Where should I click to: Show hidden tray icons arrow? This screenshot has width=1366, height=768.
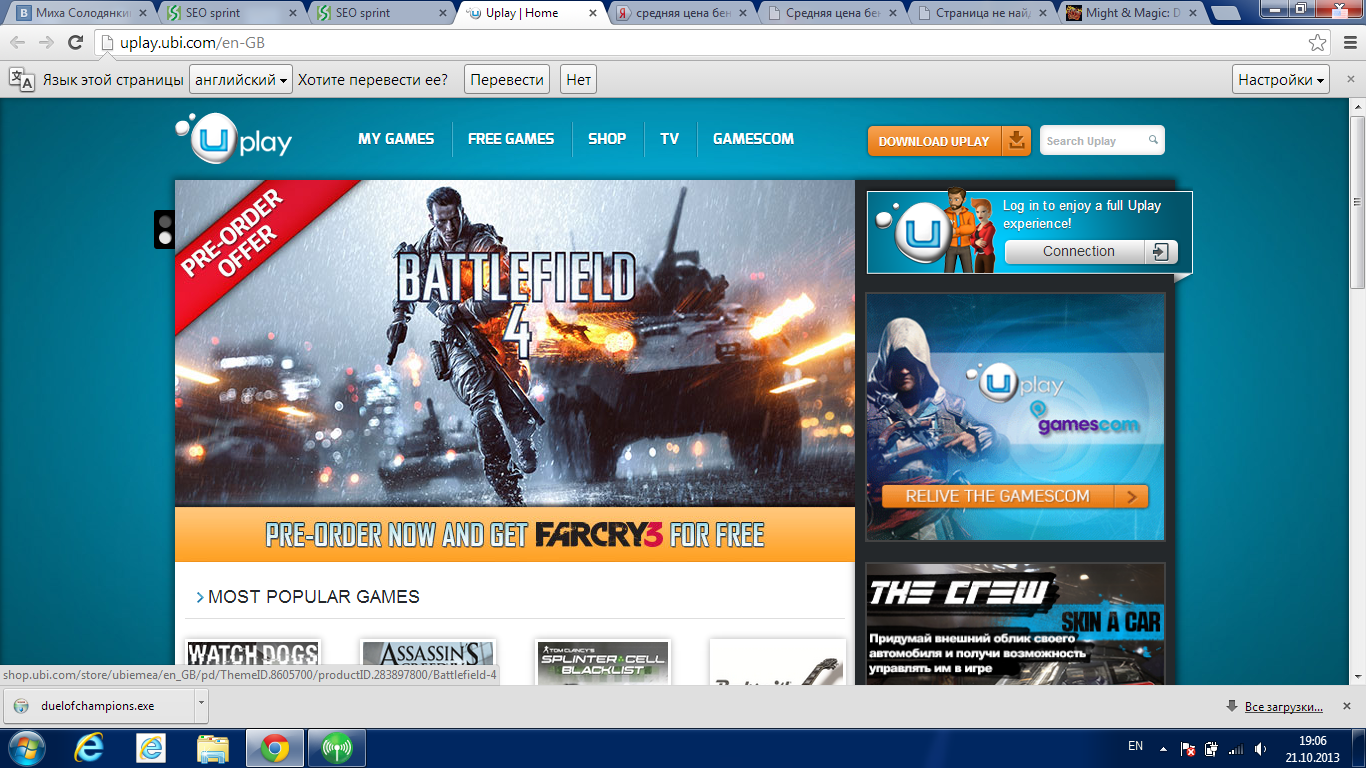click(x=1163, y=748)
